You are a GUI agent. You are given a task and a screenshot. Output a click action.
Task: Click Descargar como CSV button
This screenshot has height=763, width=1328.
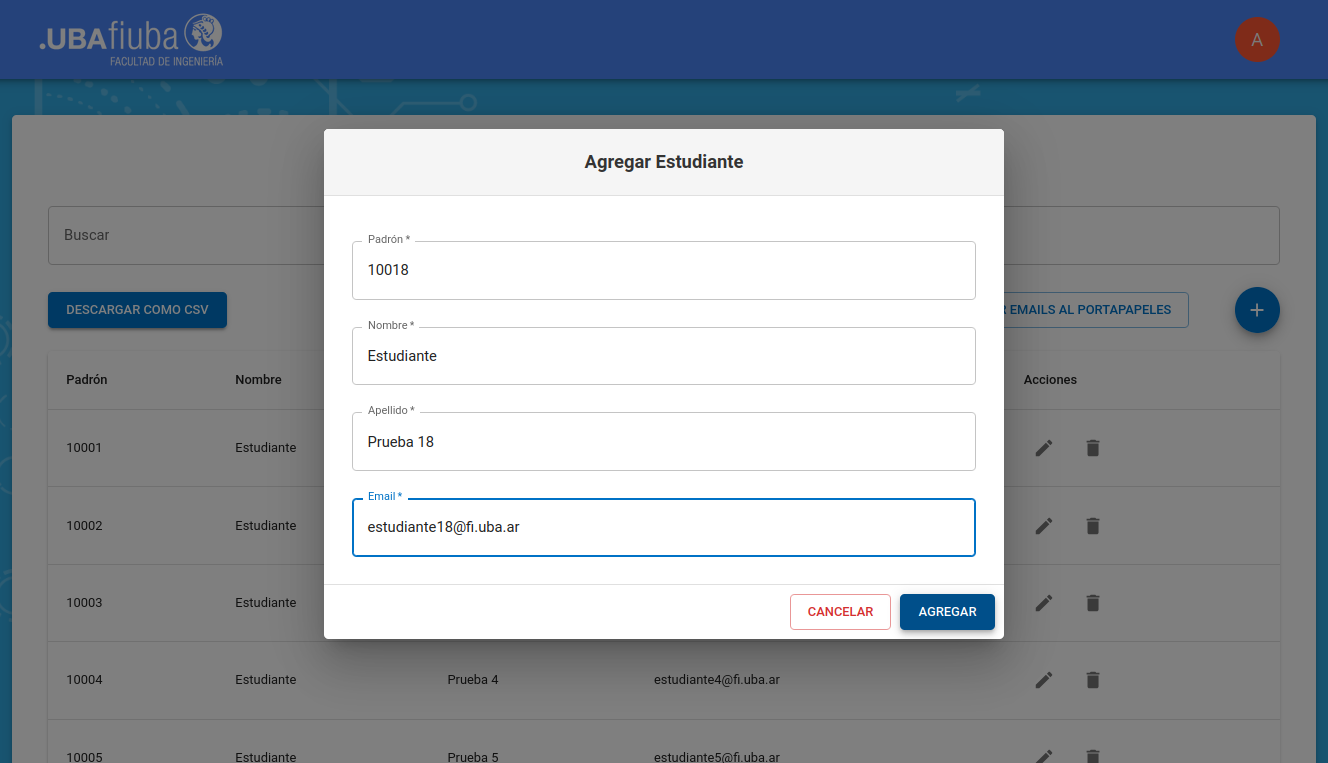pos(137,310)
